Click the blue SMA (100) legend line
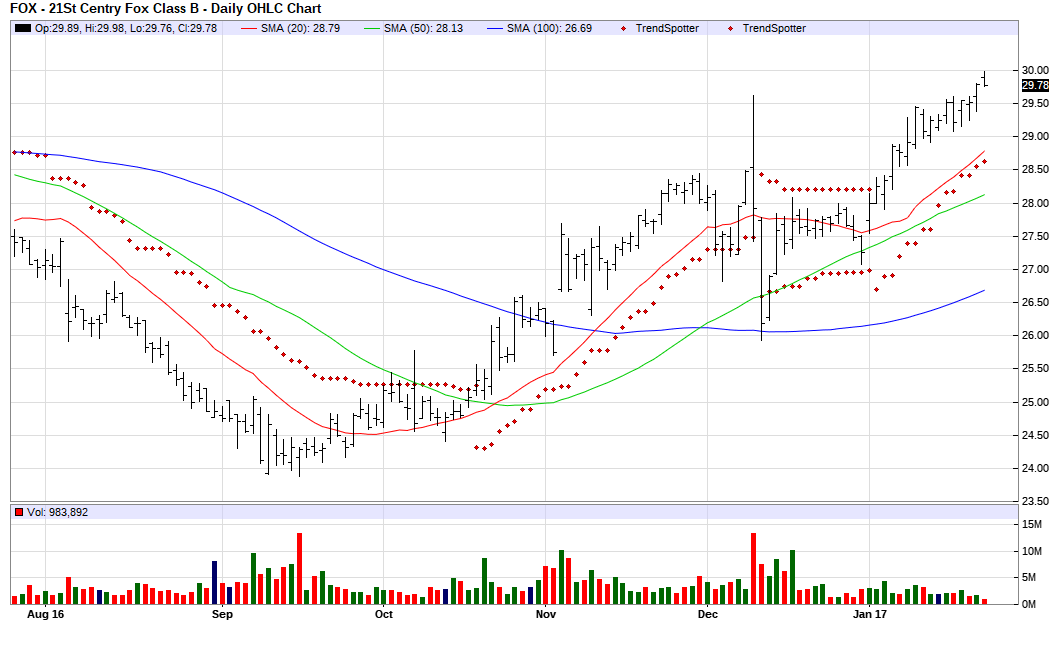Viewport: 1060px width, 645px height. (495, 28)
